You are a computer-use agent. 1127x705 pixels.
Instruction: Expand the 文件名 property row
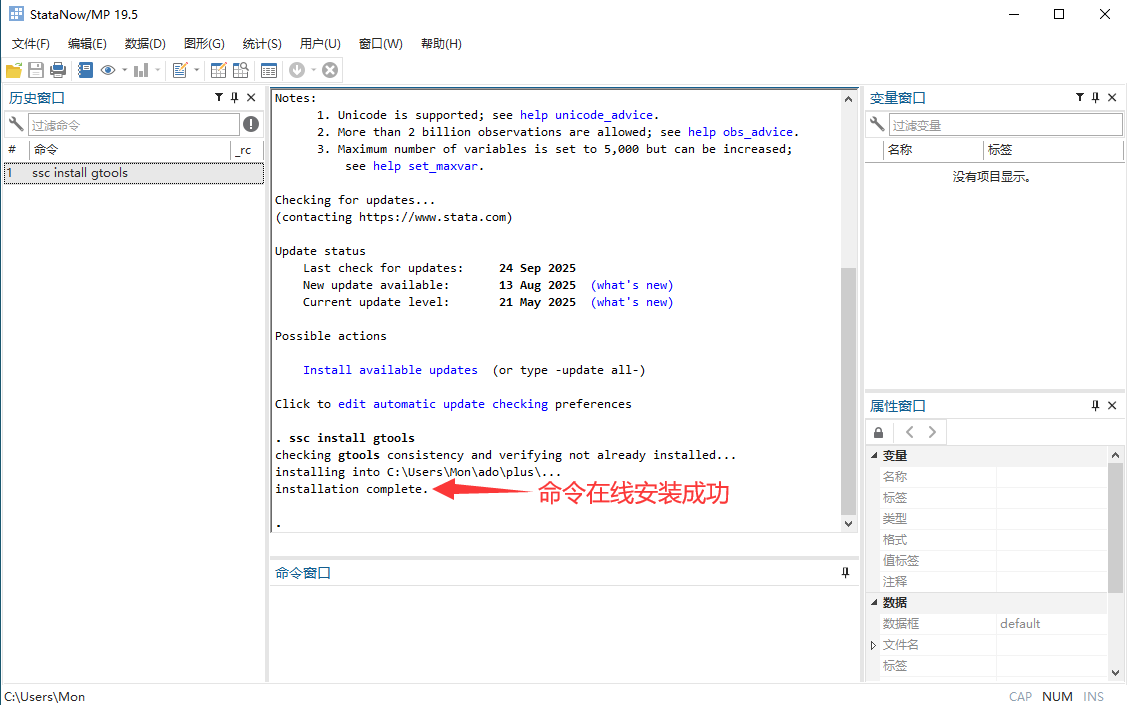tap(873, 645)
